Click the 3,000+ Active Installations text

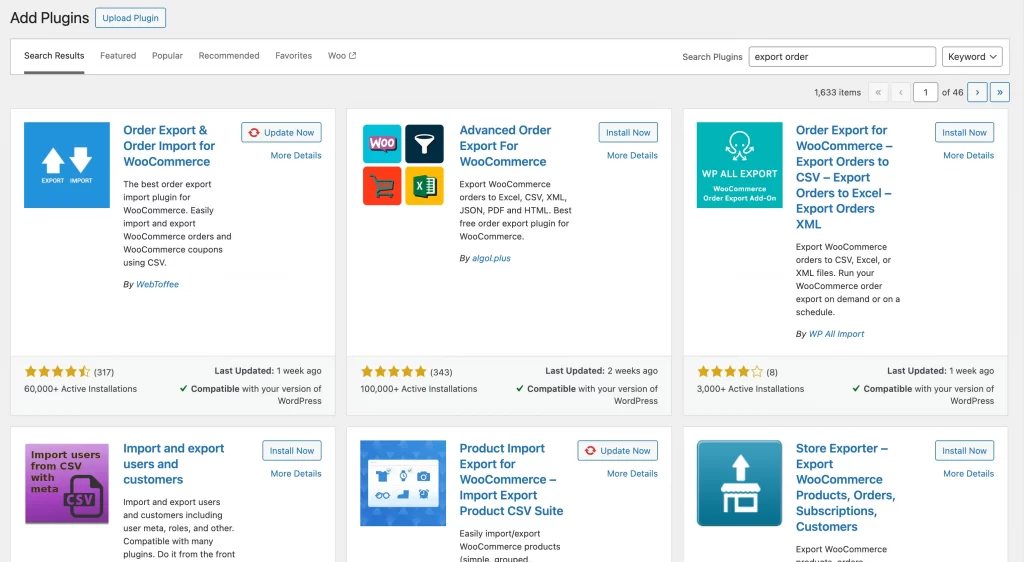750,388
